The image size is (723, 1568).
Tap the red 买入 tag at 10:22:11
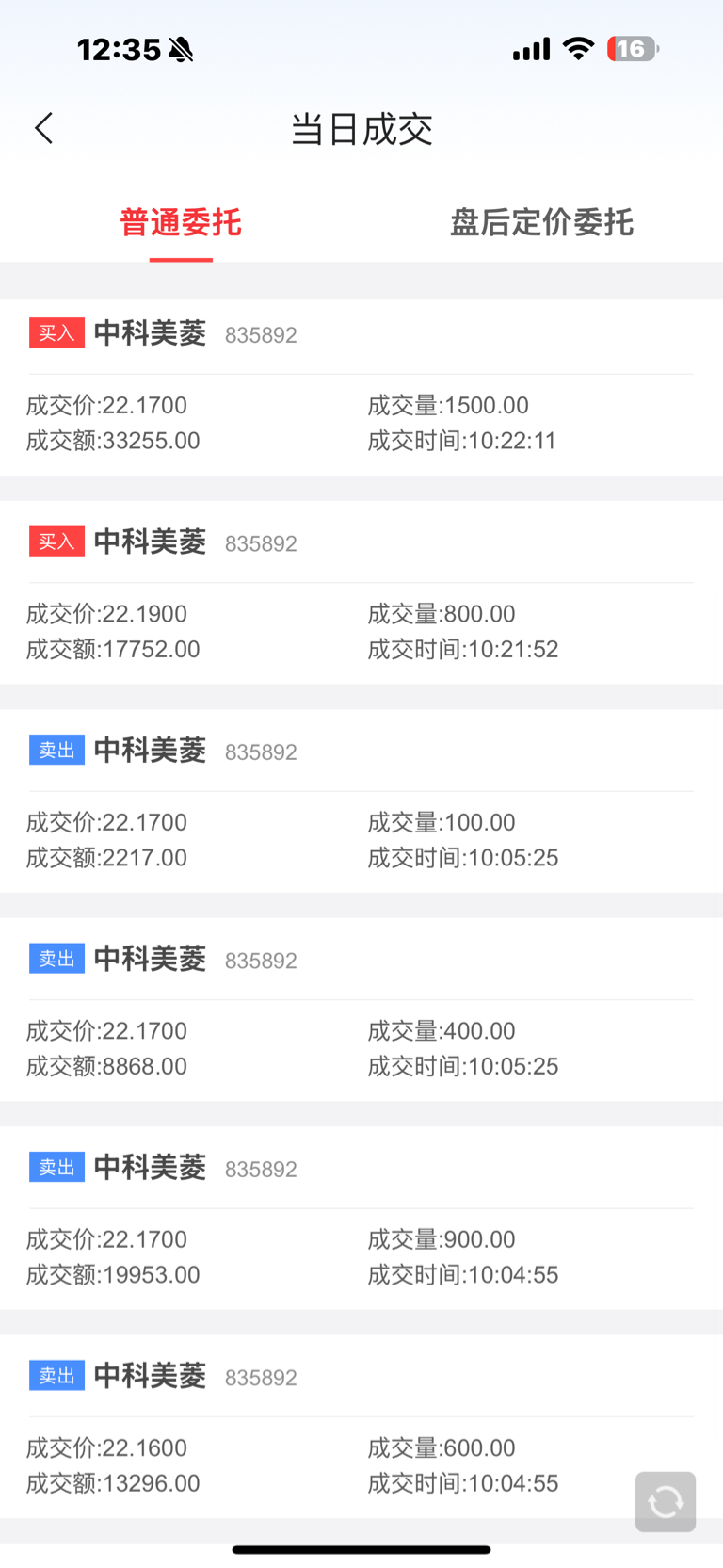(x=56, y=333)
